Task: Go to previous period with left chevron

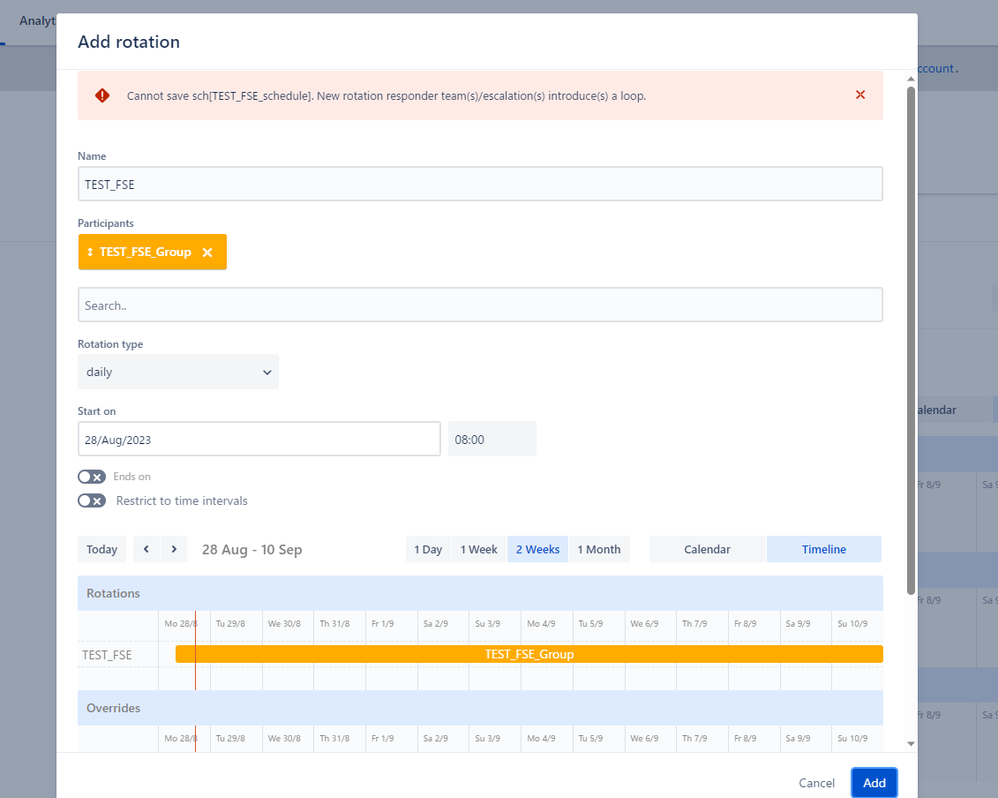Action: [x=146, y=549]
